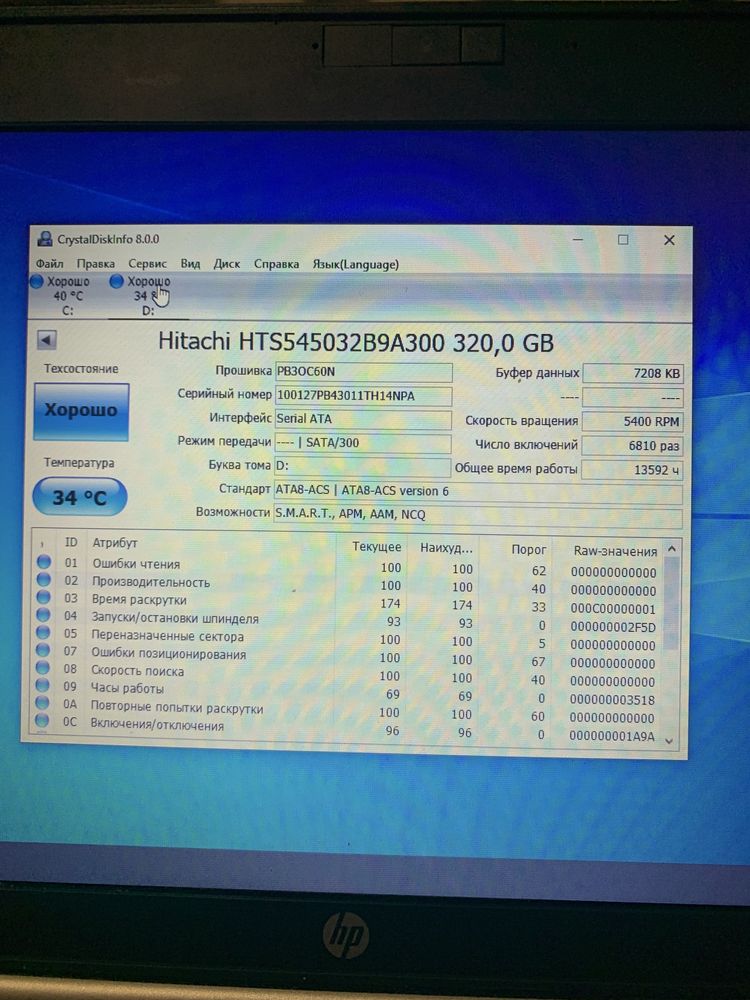Select the Переназначенные сектора attribute text
Image resolution: width=750 pixels, height=1000 pixels.
click(x=167, y=636)
